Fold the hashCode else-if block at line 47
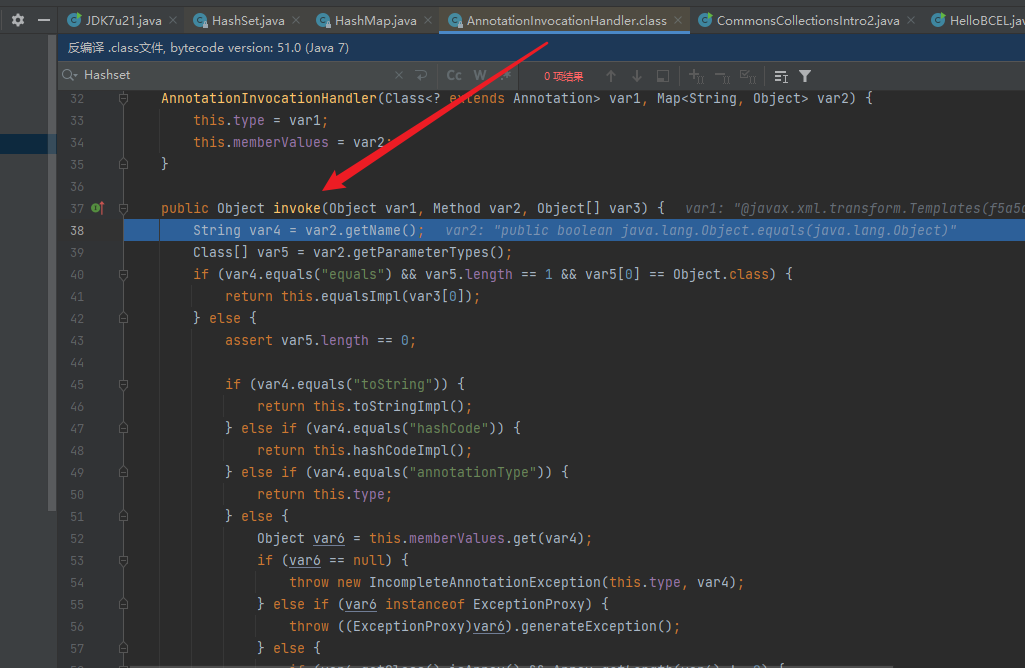 point(123,428)
